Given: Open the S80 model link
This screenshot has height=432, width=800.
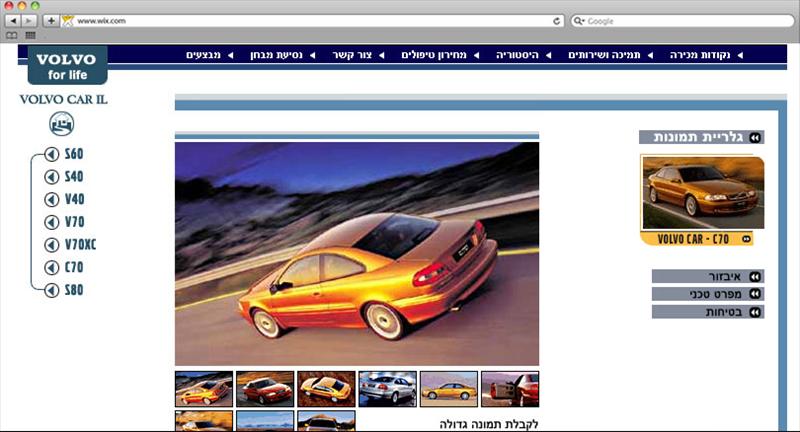Looking at the screenshot, I should coord(74,290).
